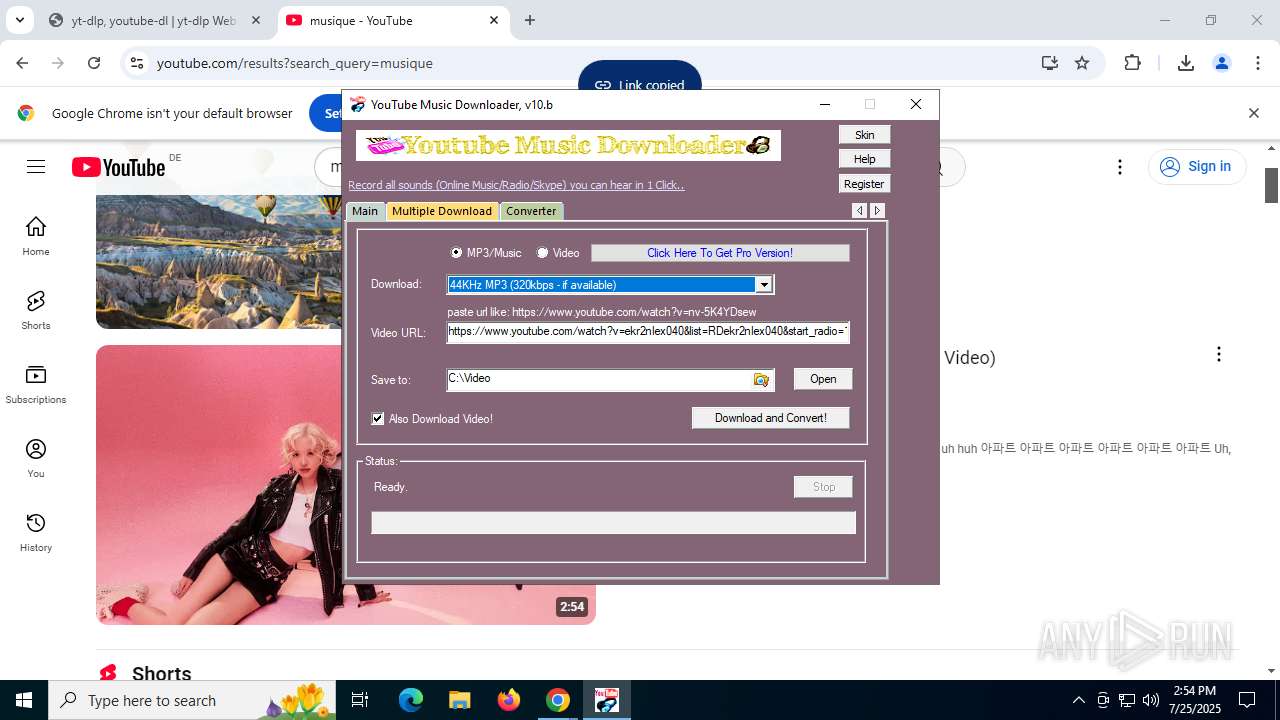Open File Explorer from taskbar
Screen dimensions: 1280x720
(459, 700)
